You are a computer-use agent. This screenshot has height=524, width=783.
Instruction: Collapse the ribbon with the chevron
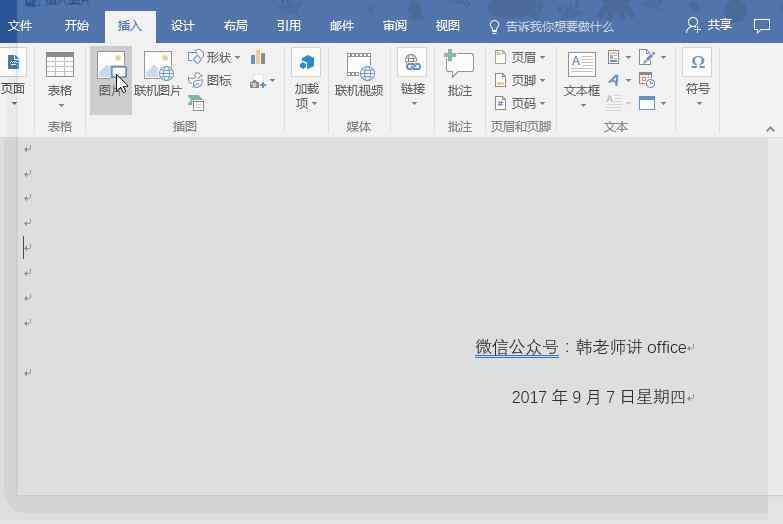coord(770,129)
